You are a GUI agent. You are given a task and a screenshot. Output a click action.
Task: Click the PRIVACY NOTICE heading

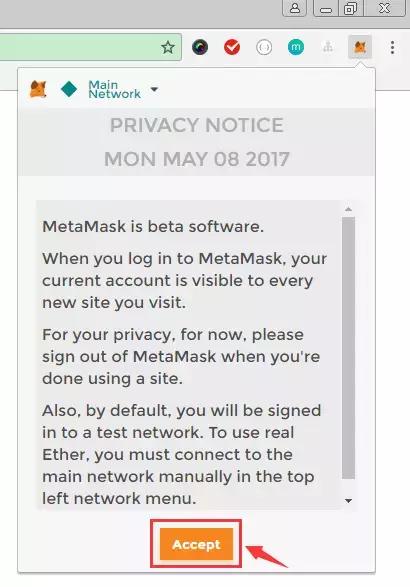pyautogui.click(x=197, y=125)
